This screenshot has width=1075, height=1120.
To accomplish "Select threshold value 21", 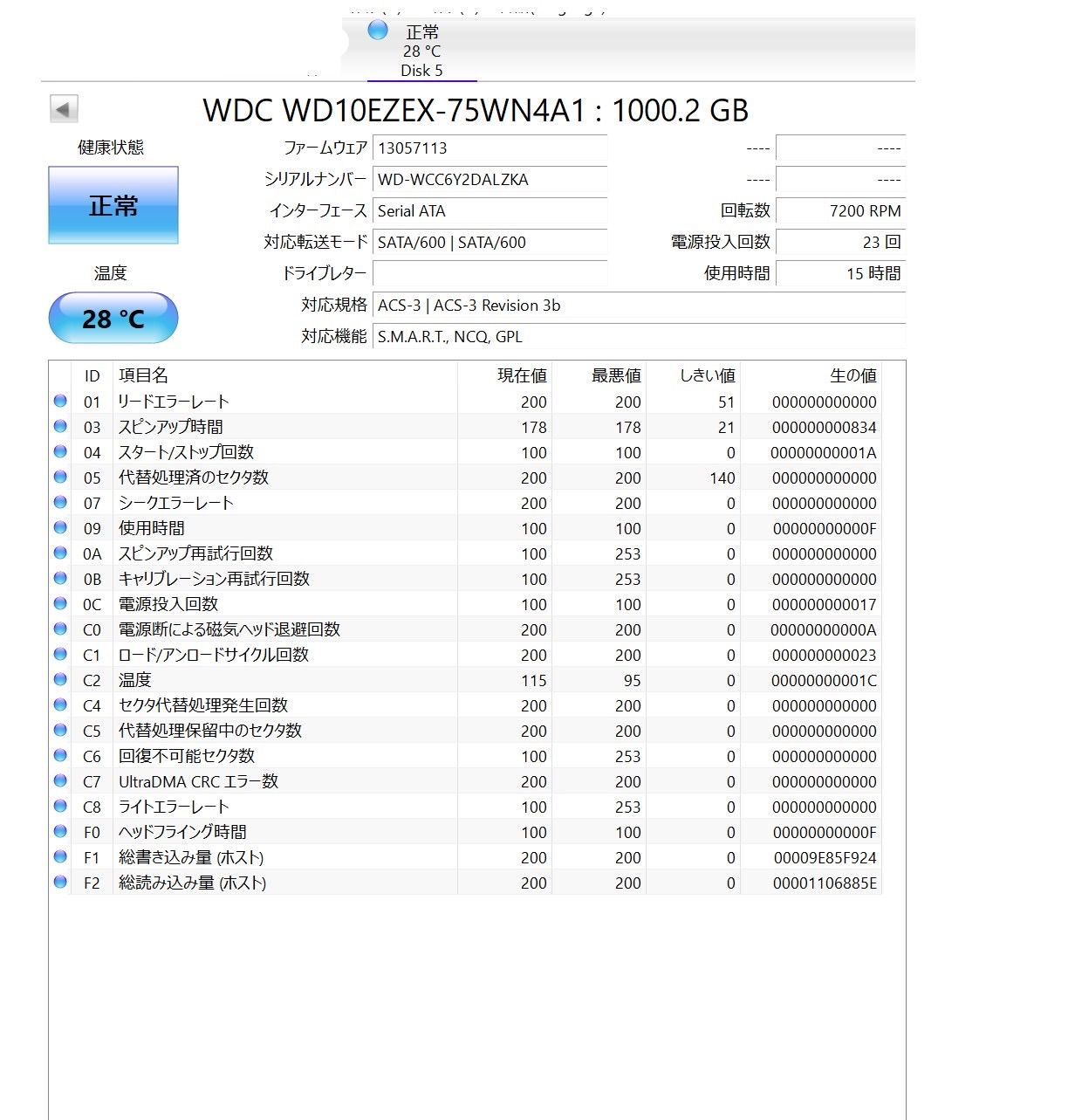I will 727,428.
